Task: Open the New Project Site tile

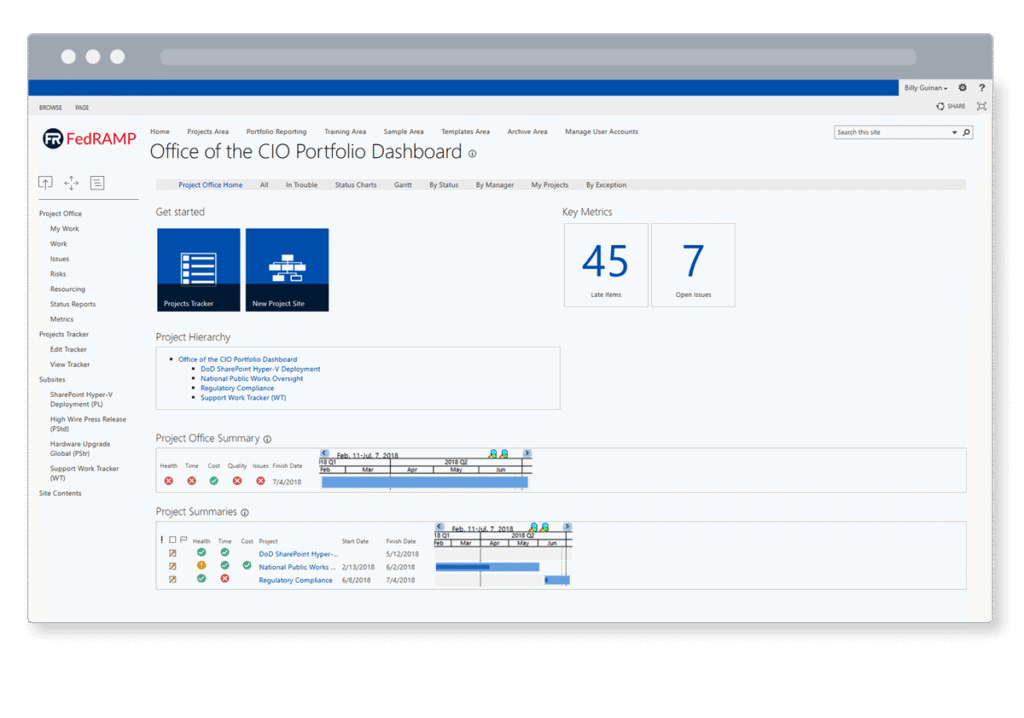Action: (x=287, y=270)
